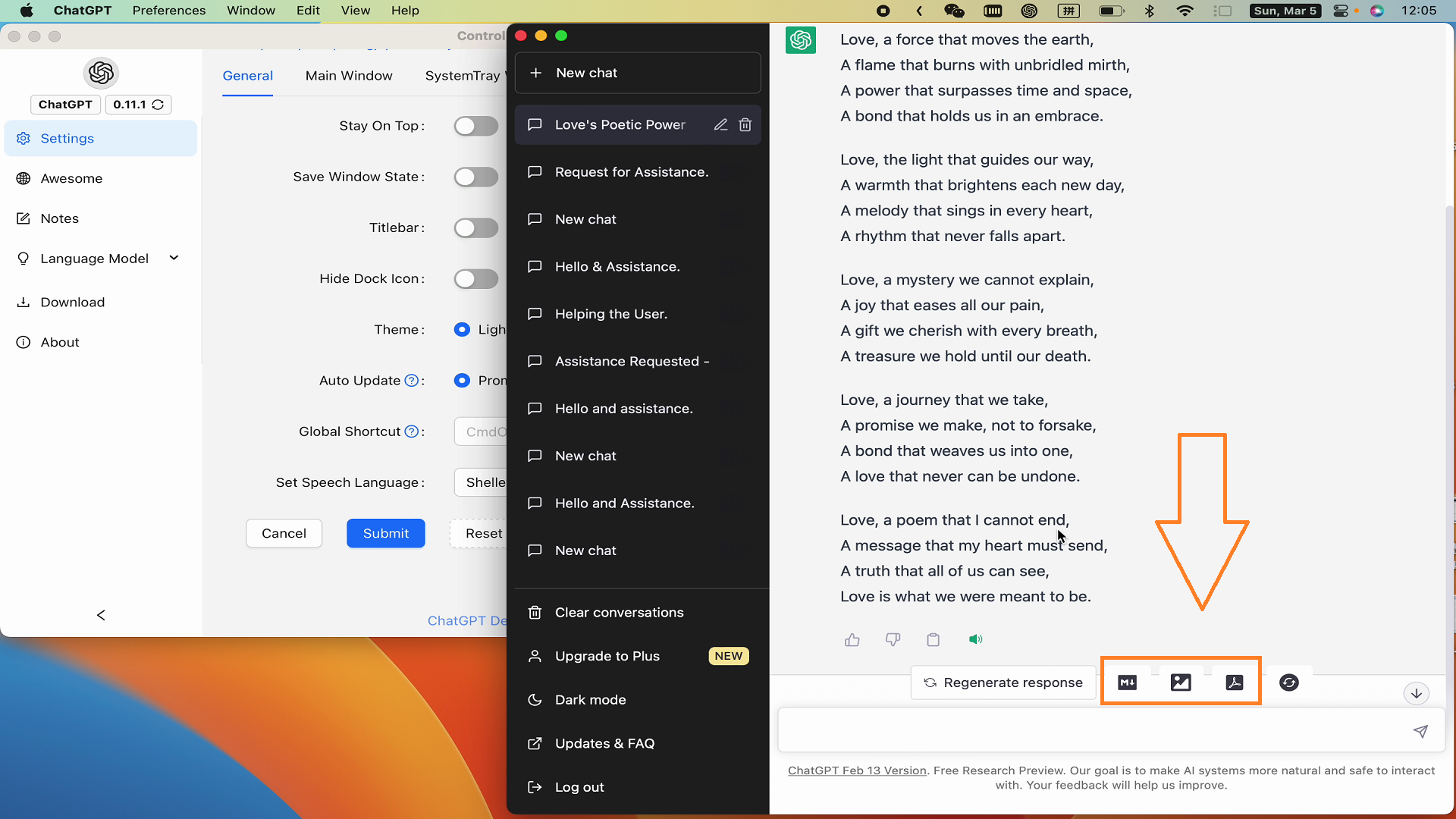Open the Preferences menu in menu bar

tap(169, 11)
